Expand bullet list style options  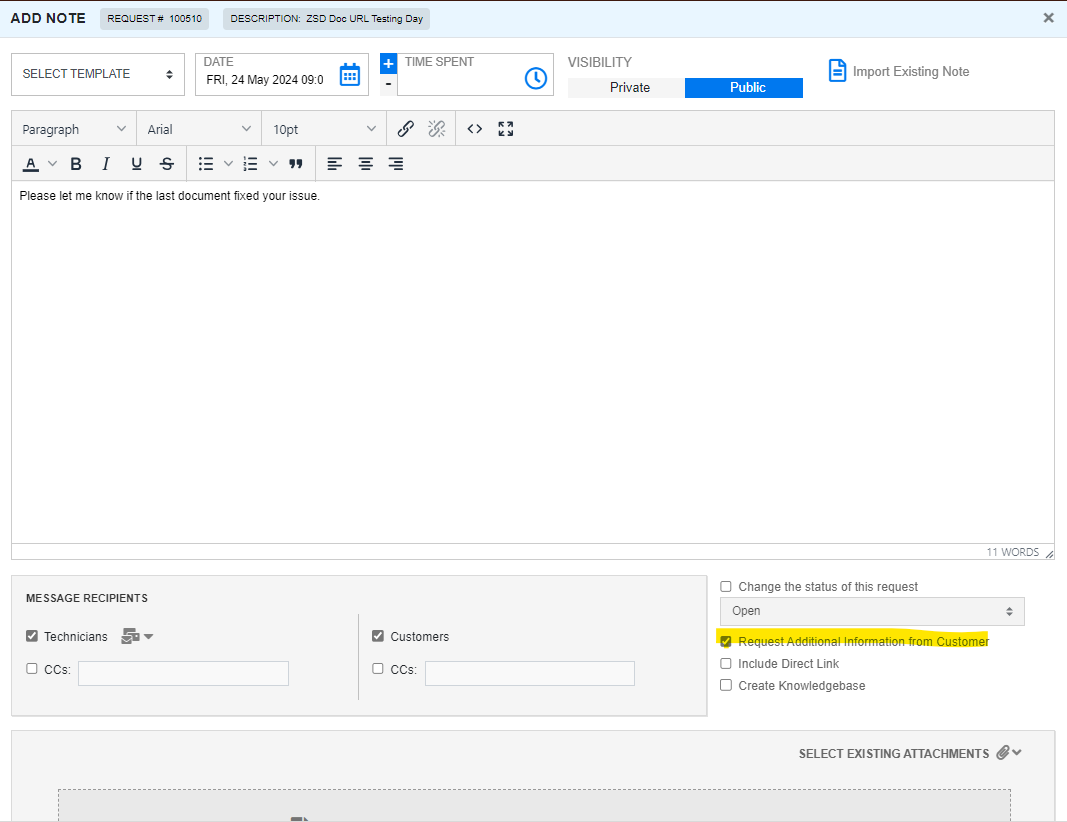229,164
